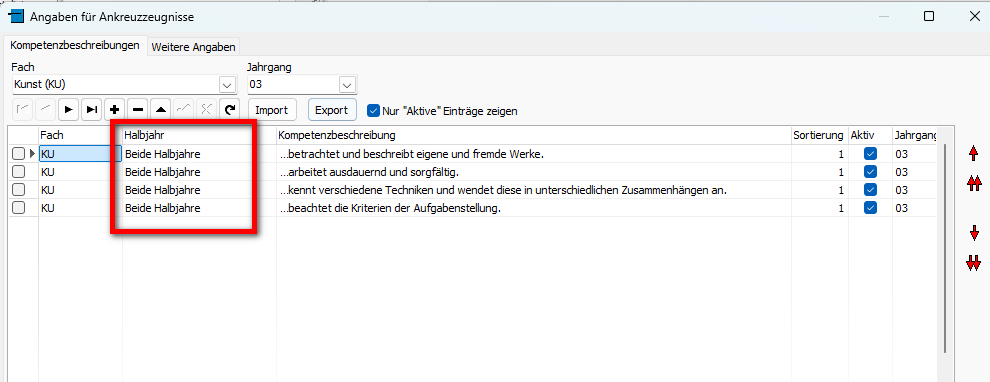Tick selection checkbox for 'betrachtet und beschreibt' row
990x382 pixels.
[18, 153]
